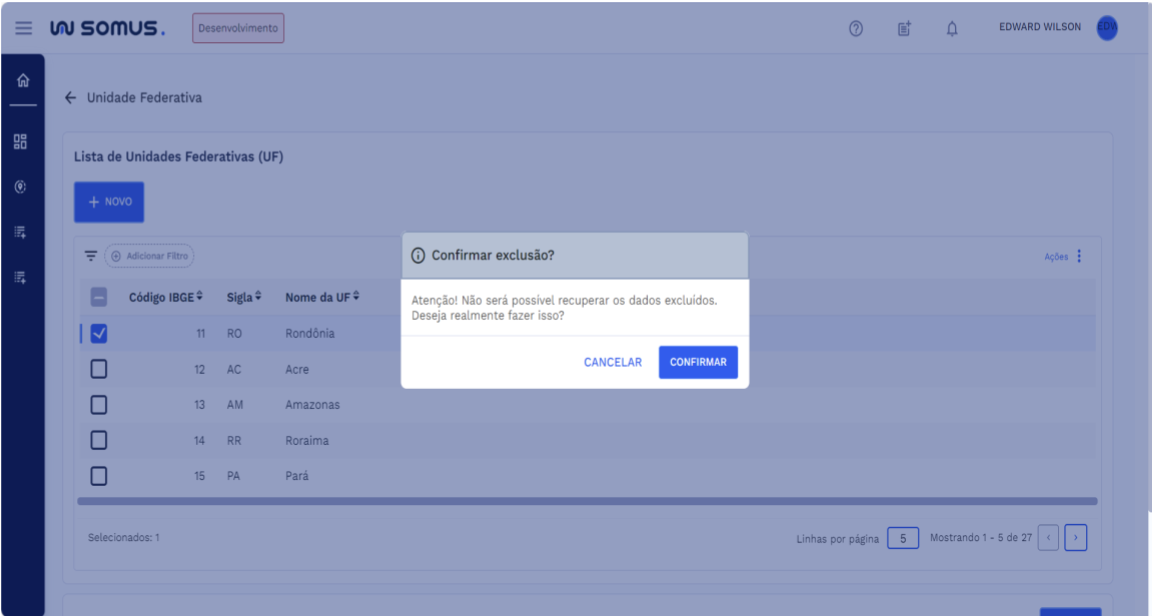Click the rows per page field
Viewport: 1152px width, 616px height.
(x=903, y=539)
